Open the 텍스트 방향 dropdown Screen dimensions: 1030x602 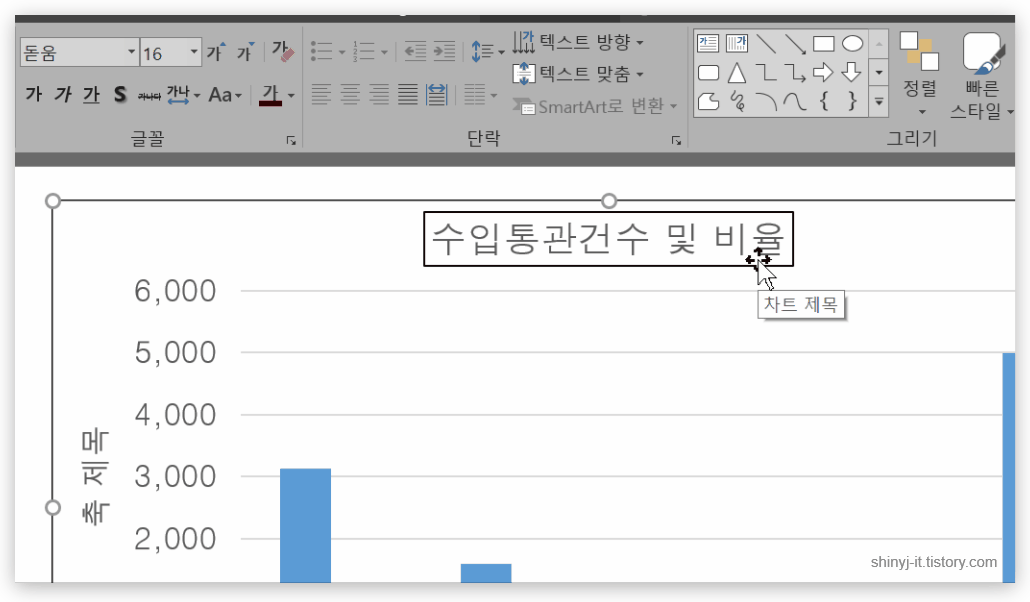pos(578,42)
